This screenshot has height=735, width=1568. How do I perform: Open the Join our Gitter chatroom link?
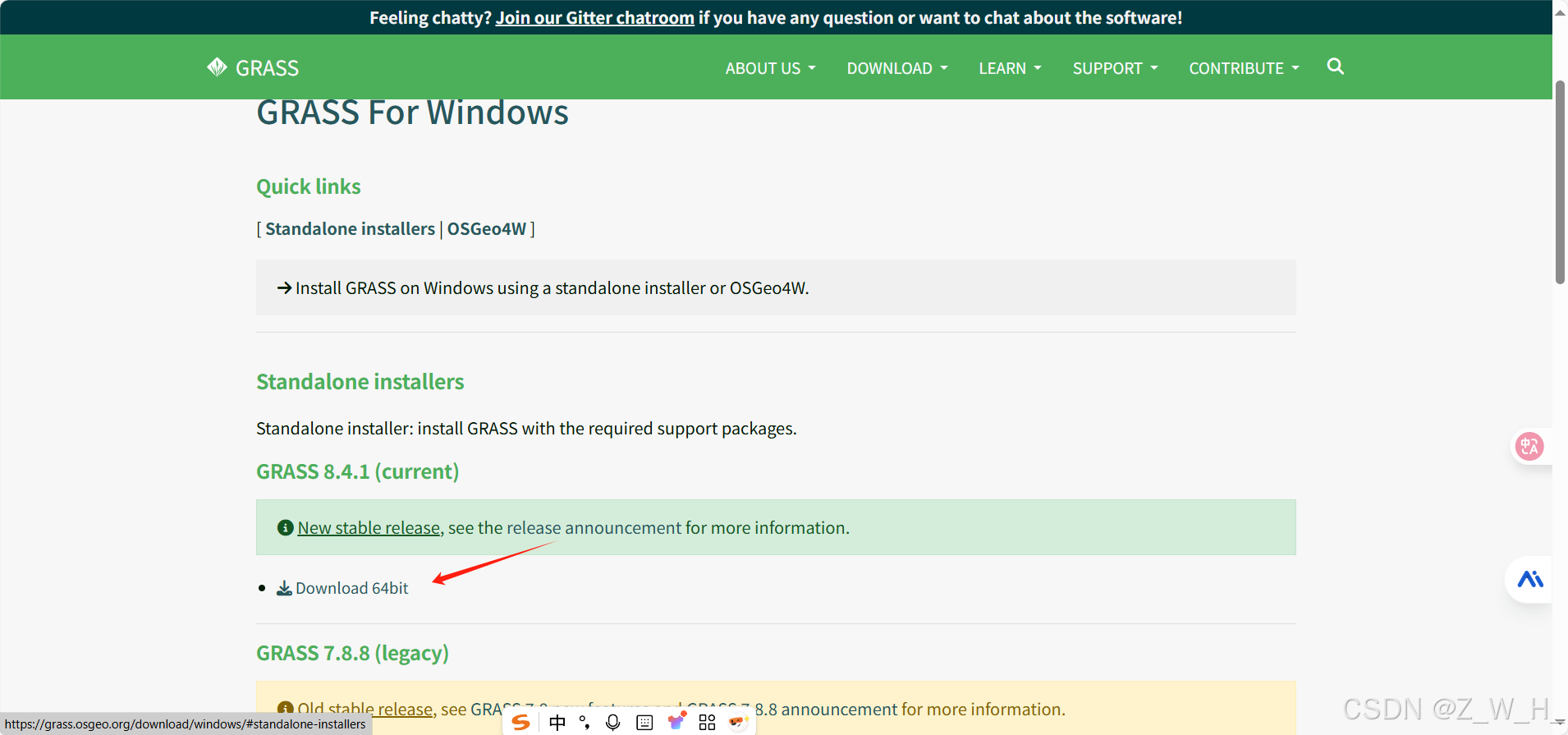[594, 18]
